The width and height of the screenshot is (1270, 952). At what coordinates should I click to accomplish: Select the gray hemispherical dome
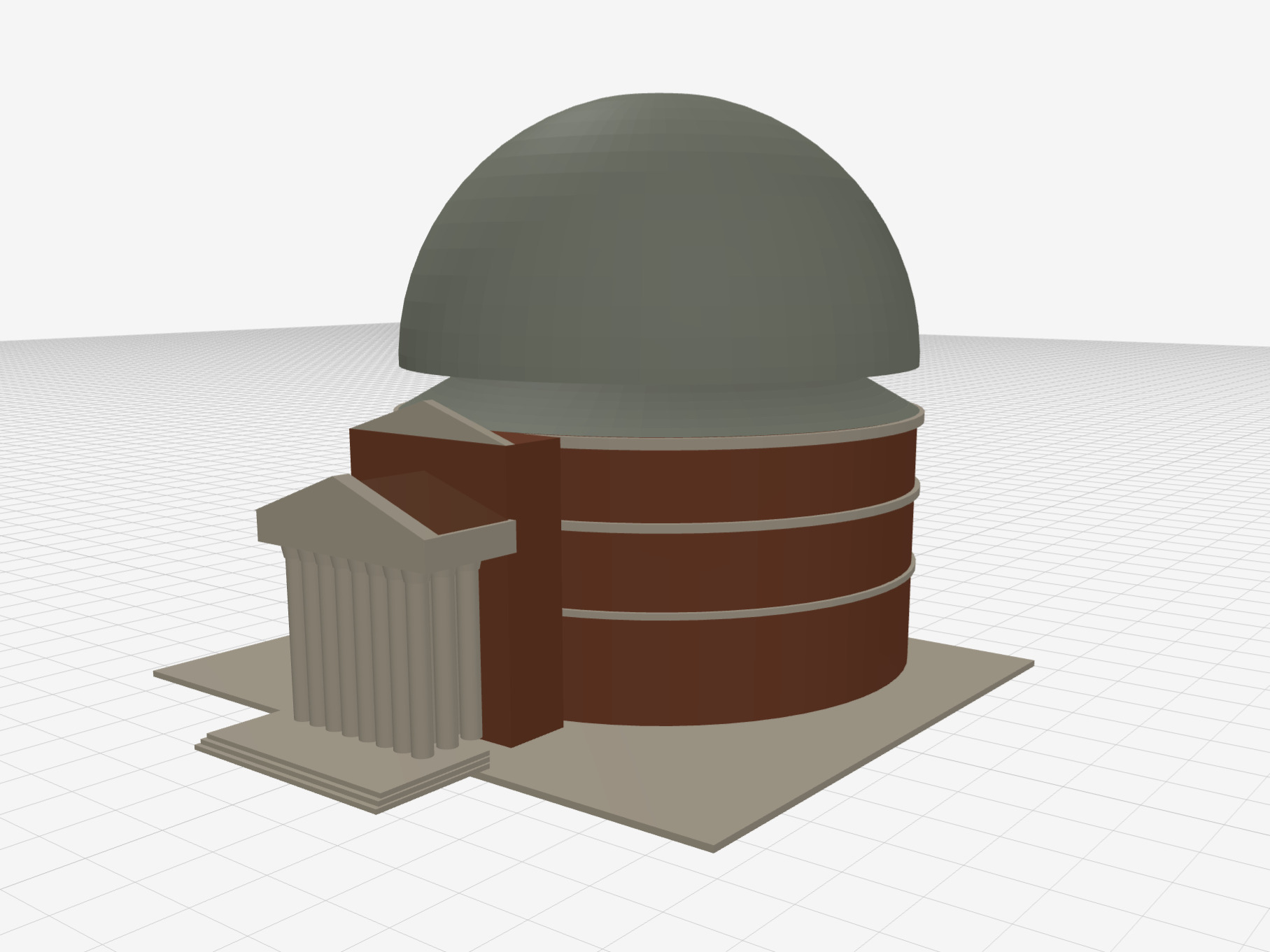pyautogui.click(x=658, y=238)
